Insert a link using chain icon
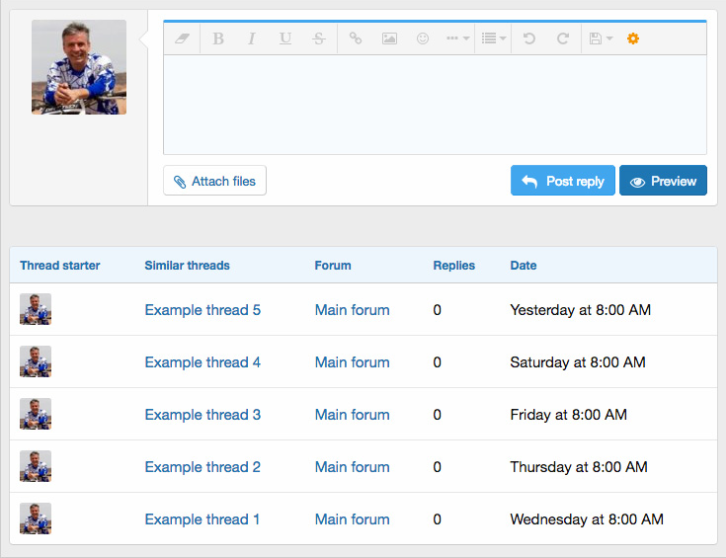Viewport: 726px width, 558px height. coord(355,39)
